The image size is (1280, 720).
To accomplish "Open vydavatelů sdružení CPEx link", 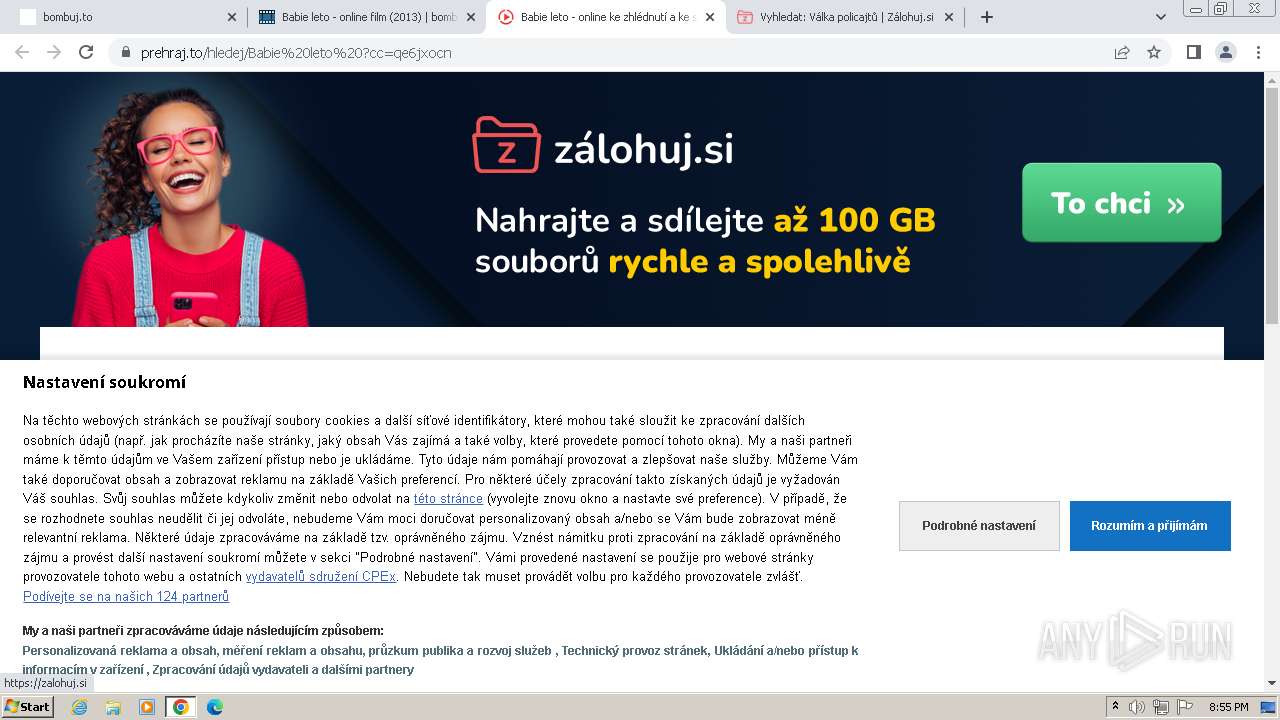I will pyautogui.click(x=321, y=577).
